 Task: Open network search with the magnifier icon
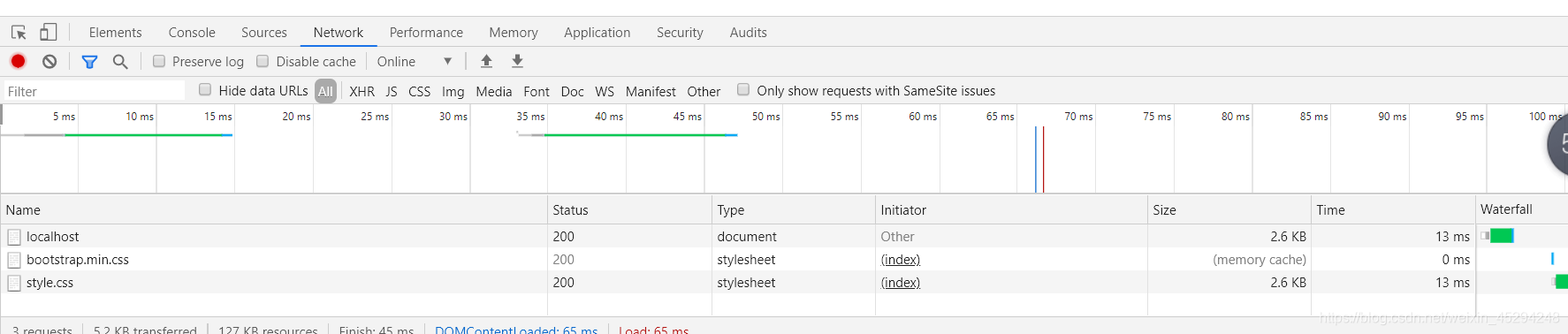coord(120,62)
